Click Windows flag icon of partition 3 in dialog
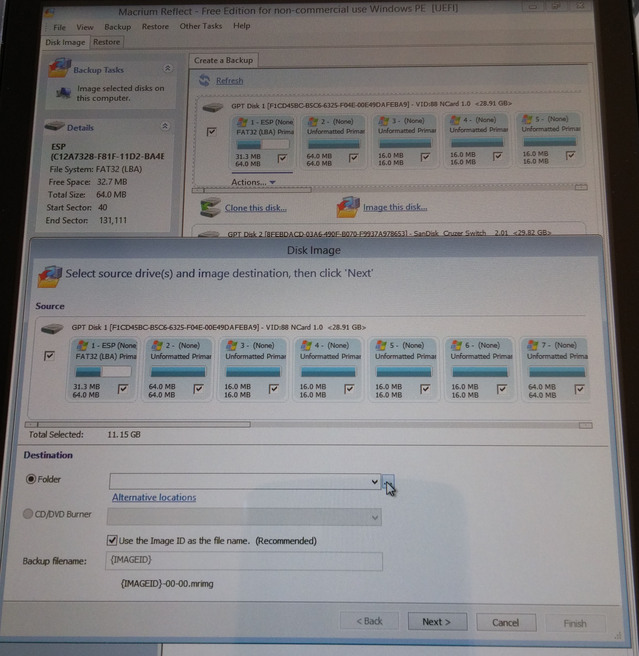Image resolution: width=639 pixels, height=656 pixels. click(x=232, y=346)
